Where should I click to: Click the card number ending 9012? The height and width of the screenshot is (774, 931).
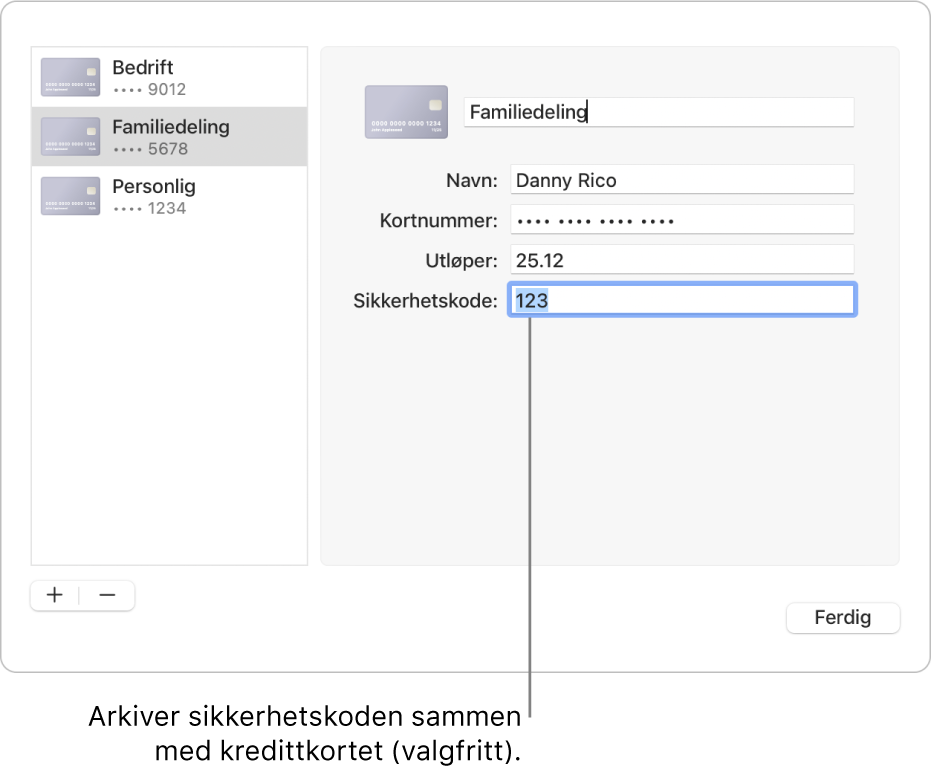pos(150,90)
